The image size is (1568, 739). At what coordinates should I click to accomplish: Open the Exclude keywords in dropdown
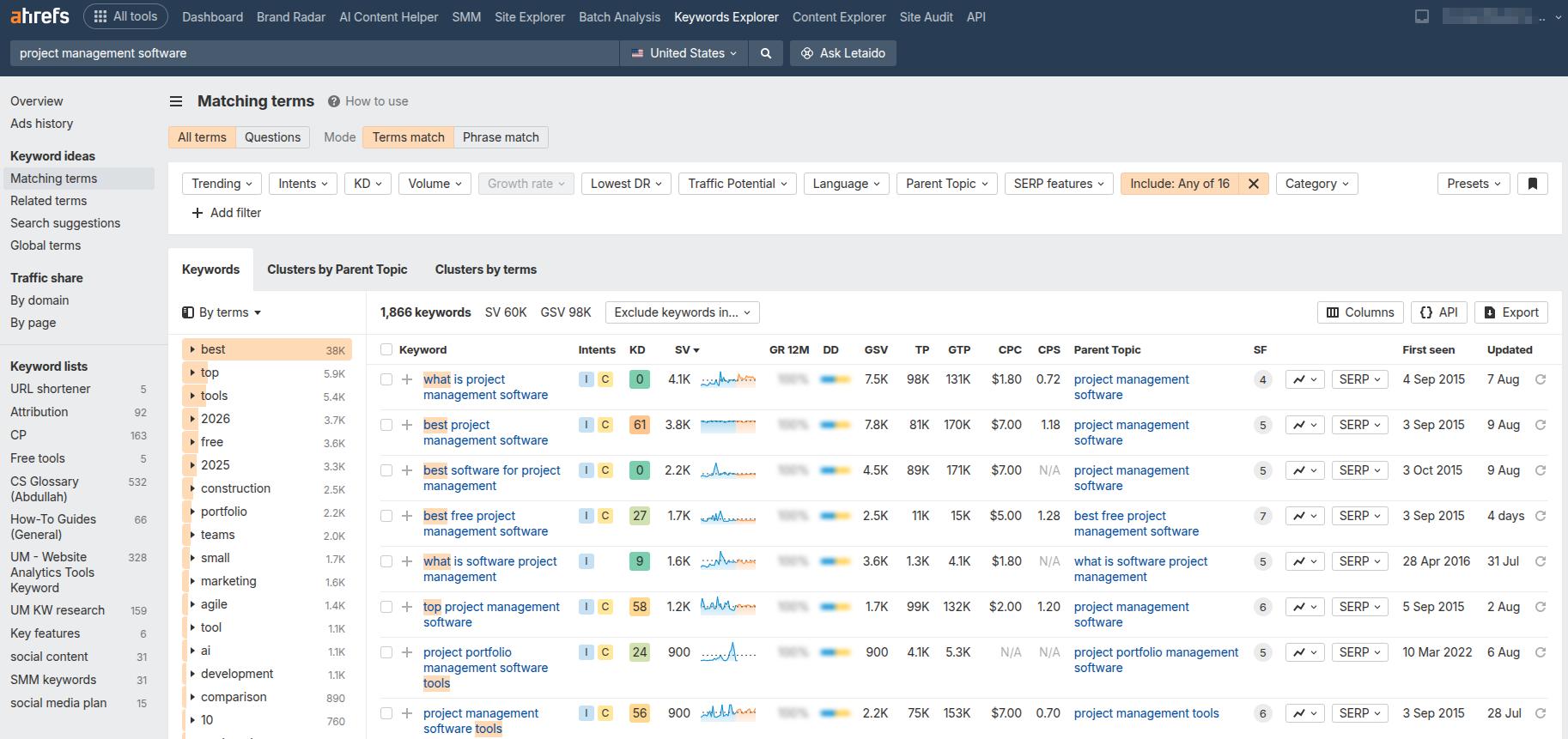(x=683, y=312)
